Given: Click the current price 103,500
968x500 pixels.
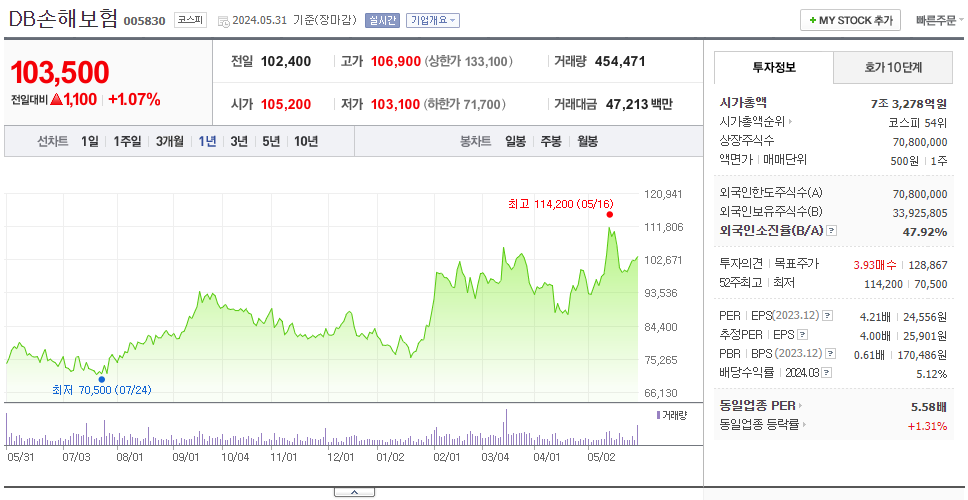Looking at the screenshot, I should pos(60,73).
